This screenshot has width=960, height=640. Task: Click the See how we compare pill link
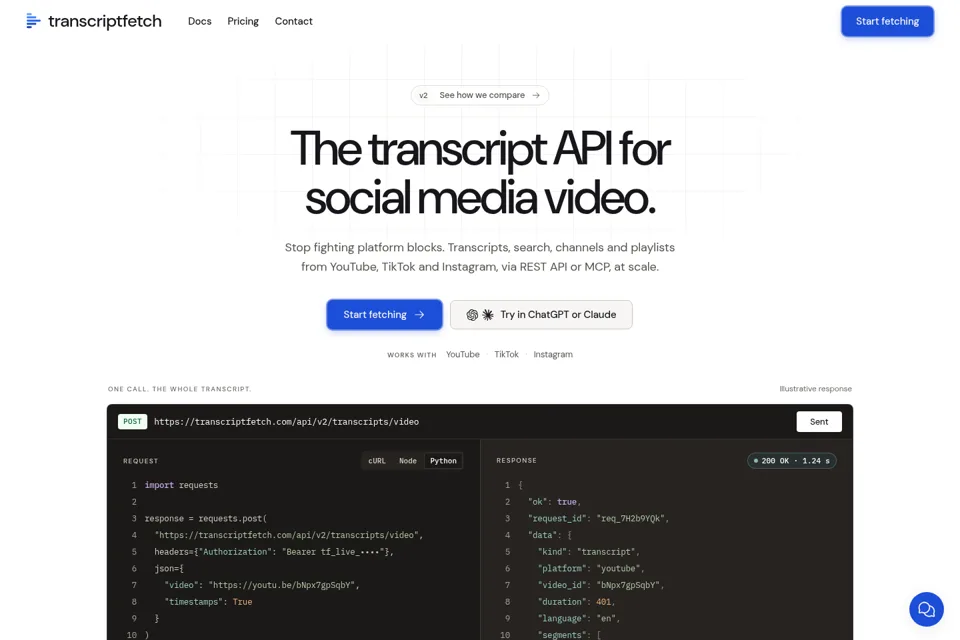(479, 96)
